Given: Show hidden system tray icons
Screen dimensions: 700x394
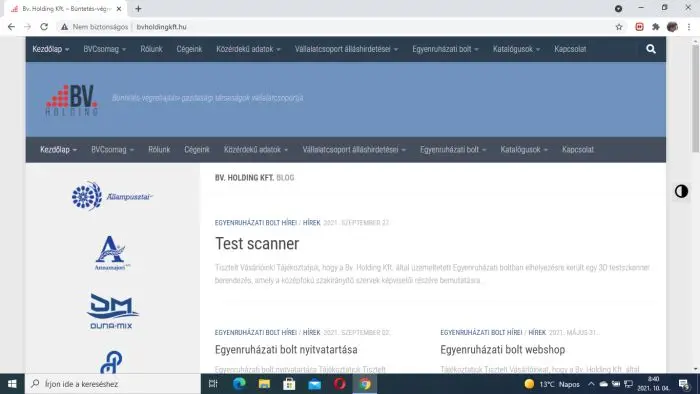Looking at the screenshot, I should point(591,384).
